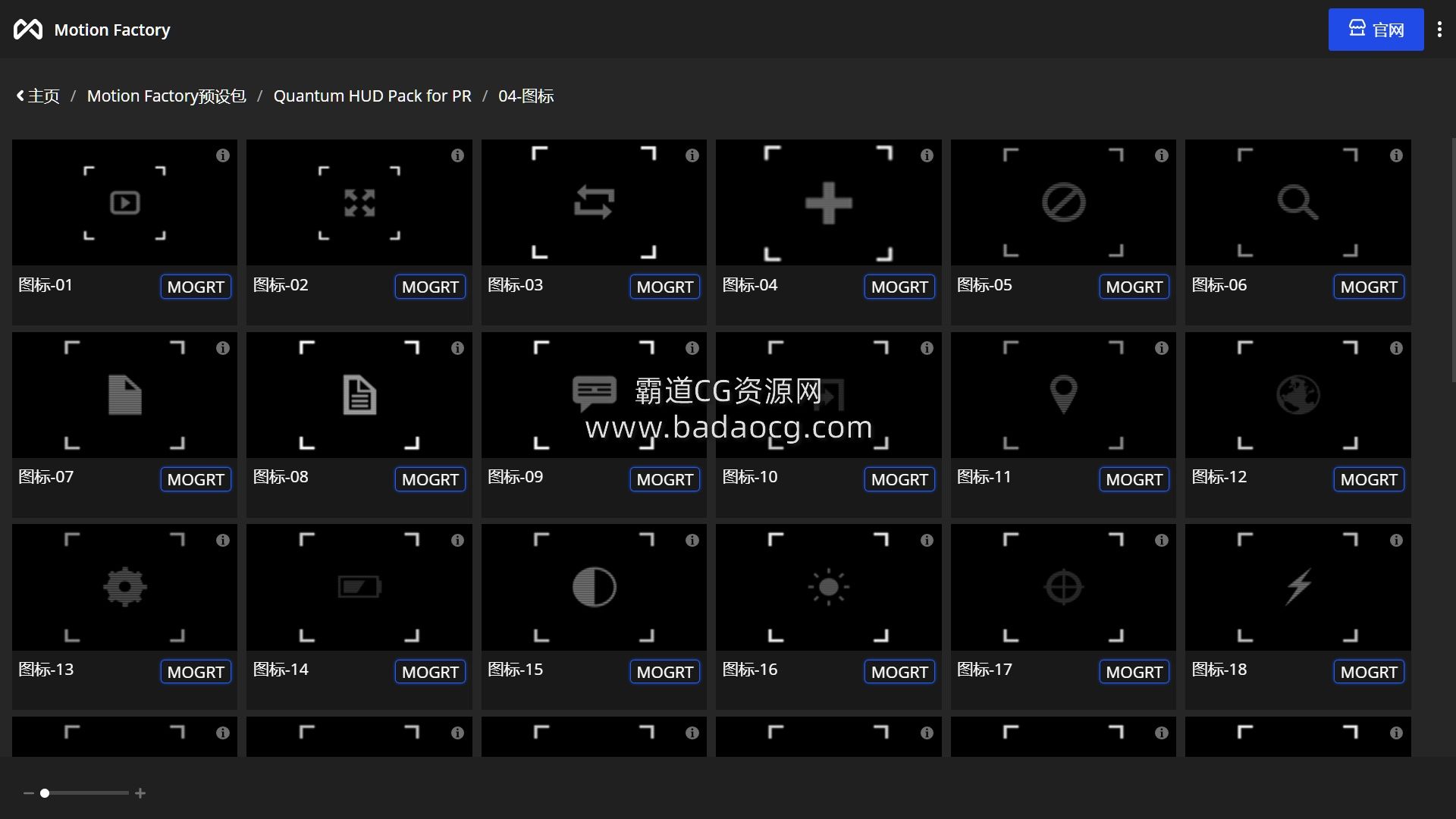Screen dimensions: 1456x819
Task: Open info for 图标-14
Action: coord(457,541)
